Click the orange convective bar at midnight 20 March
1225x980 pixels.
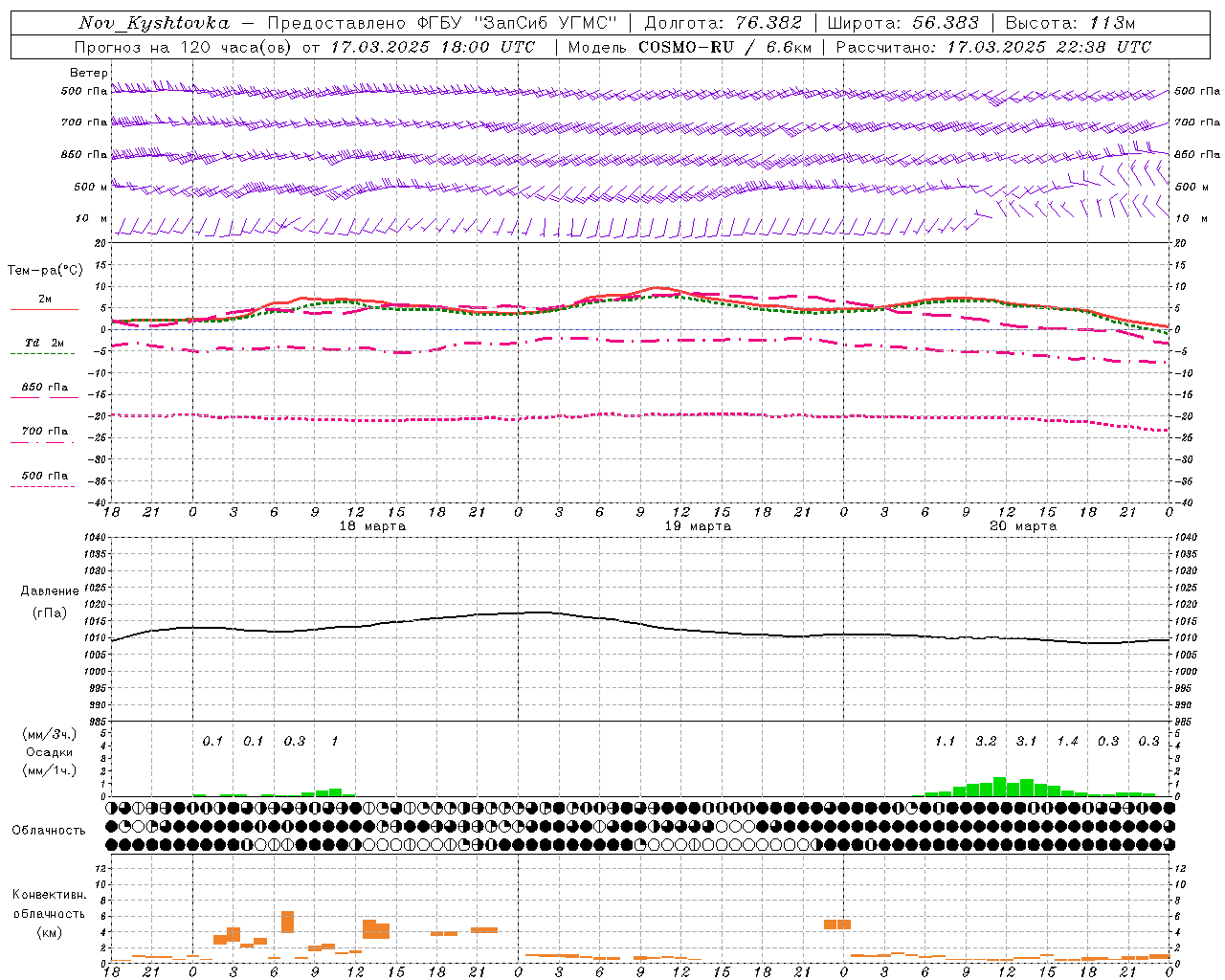pos(837,924)
